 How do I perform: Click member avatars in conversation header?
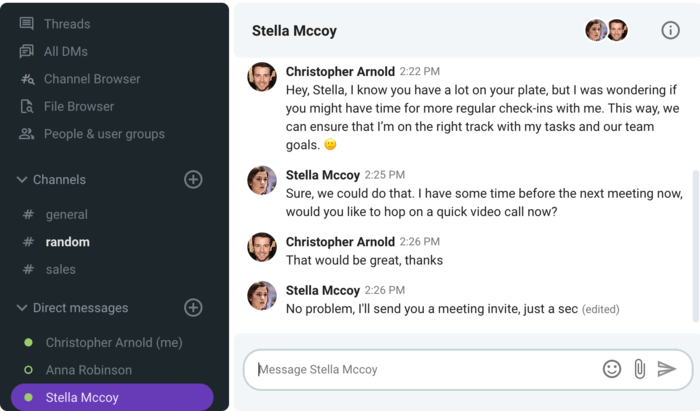point(607,30)
